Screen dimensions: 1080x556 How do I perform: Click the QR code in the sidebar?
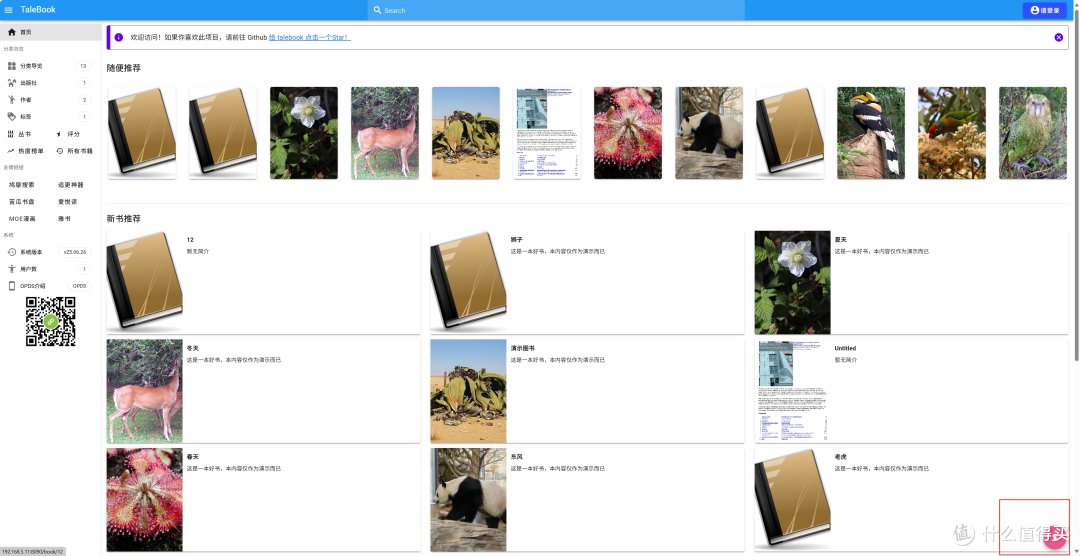51,321
